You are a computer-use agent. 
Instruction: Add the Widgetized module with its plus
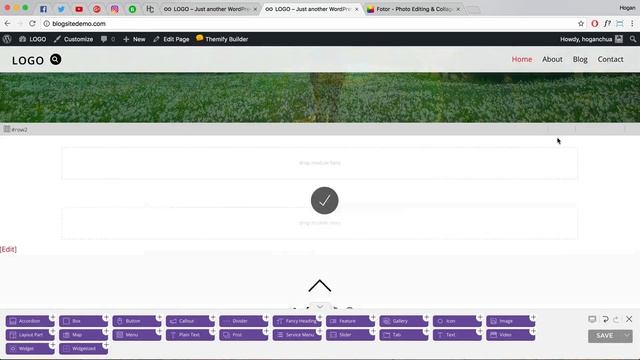[x=106, y=345]
